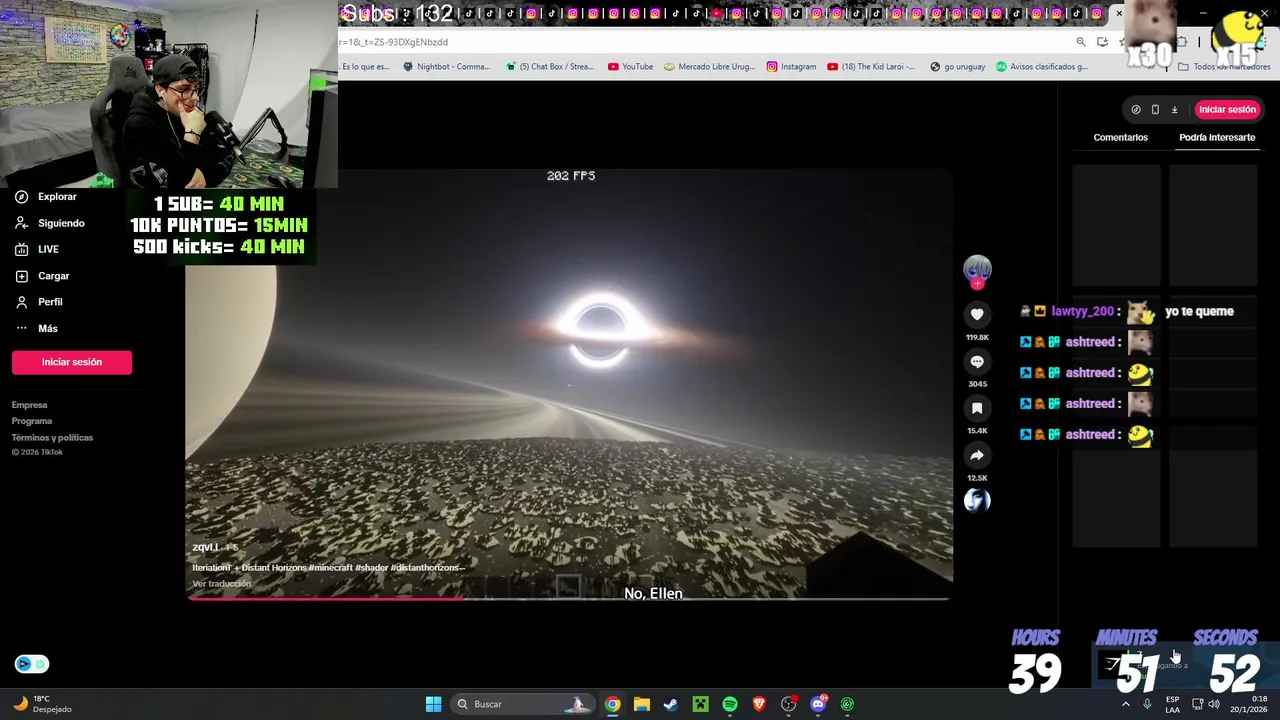
Task: Click the zoom magnifier in Chrome address bar
Action: pos(1081,42)
